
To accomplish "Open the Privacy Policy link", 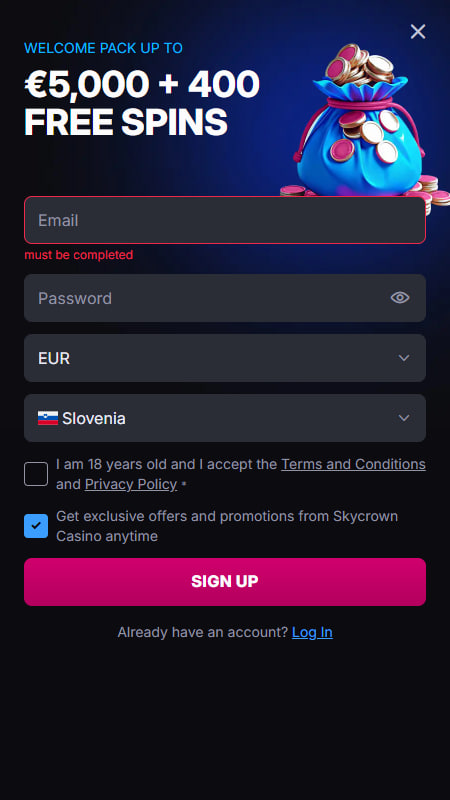I will pyautogui.click(x=131, y=484).
